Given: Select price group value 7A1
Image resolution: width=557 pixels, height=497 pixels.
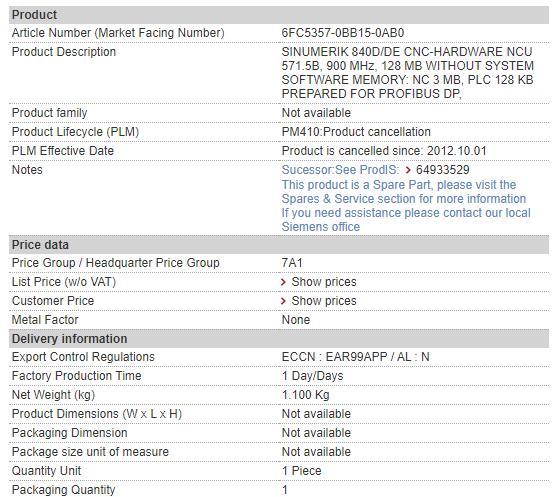Looking at the screenshot, I should 292,263.
